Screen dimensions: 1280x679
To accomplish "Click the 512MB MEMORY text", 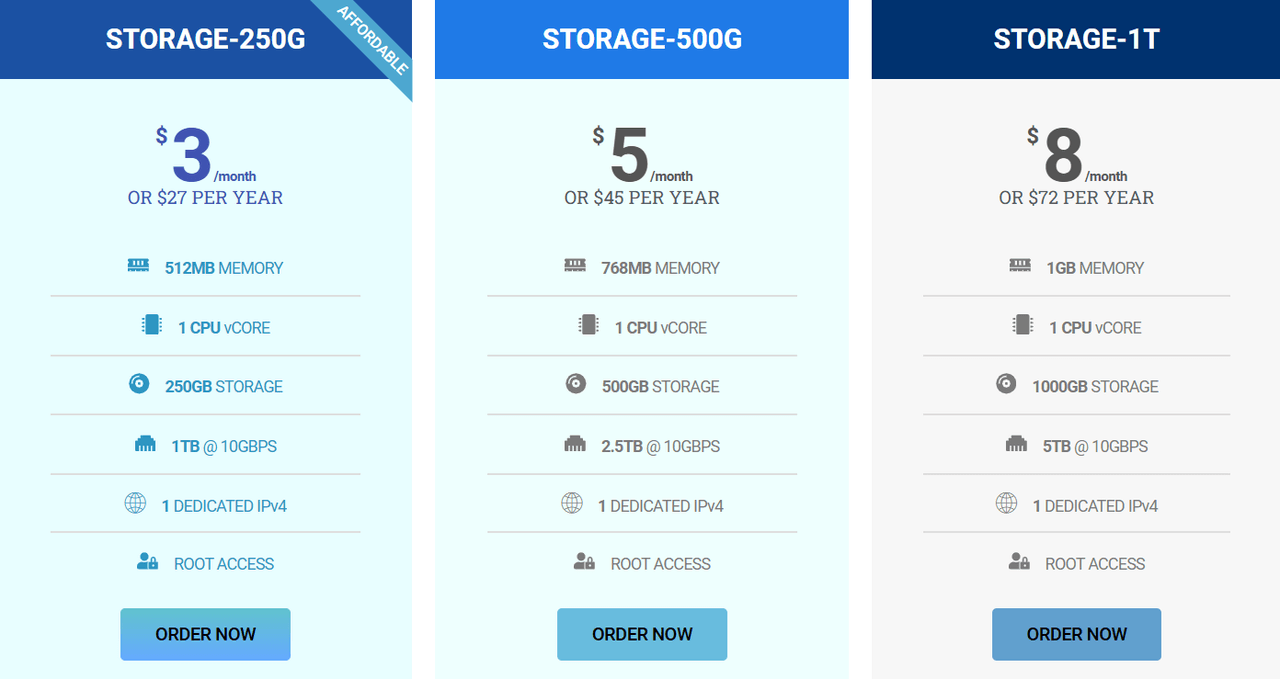I will tap(224, 268).
